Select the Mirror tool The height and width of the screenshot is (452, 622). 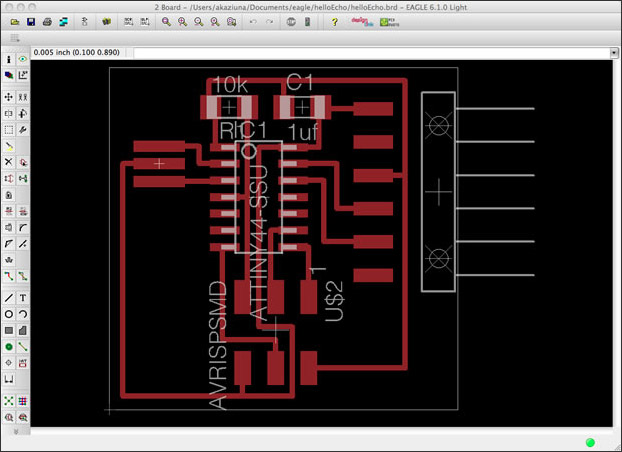tap(9, 113)
